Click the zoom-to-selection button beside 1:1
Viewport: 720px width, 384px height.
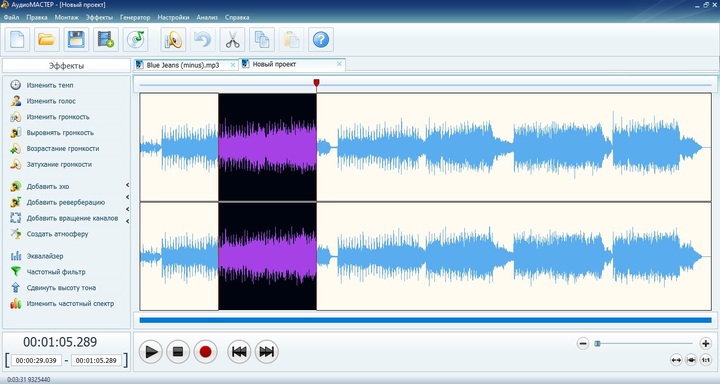691,360
